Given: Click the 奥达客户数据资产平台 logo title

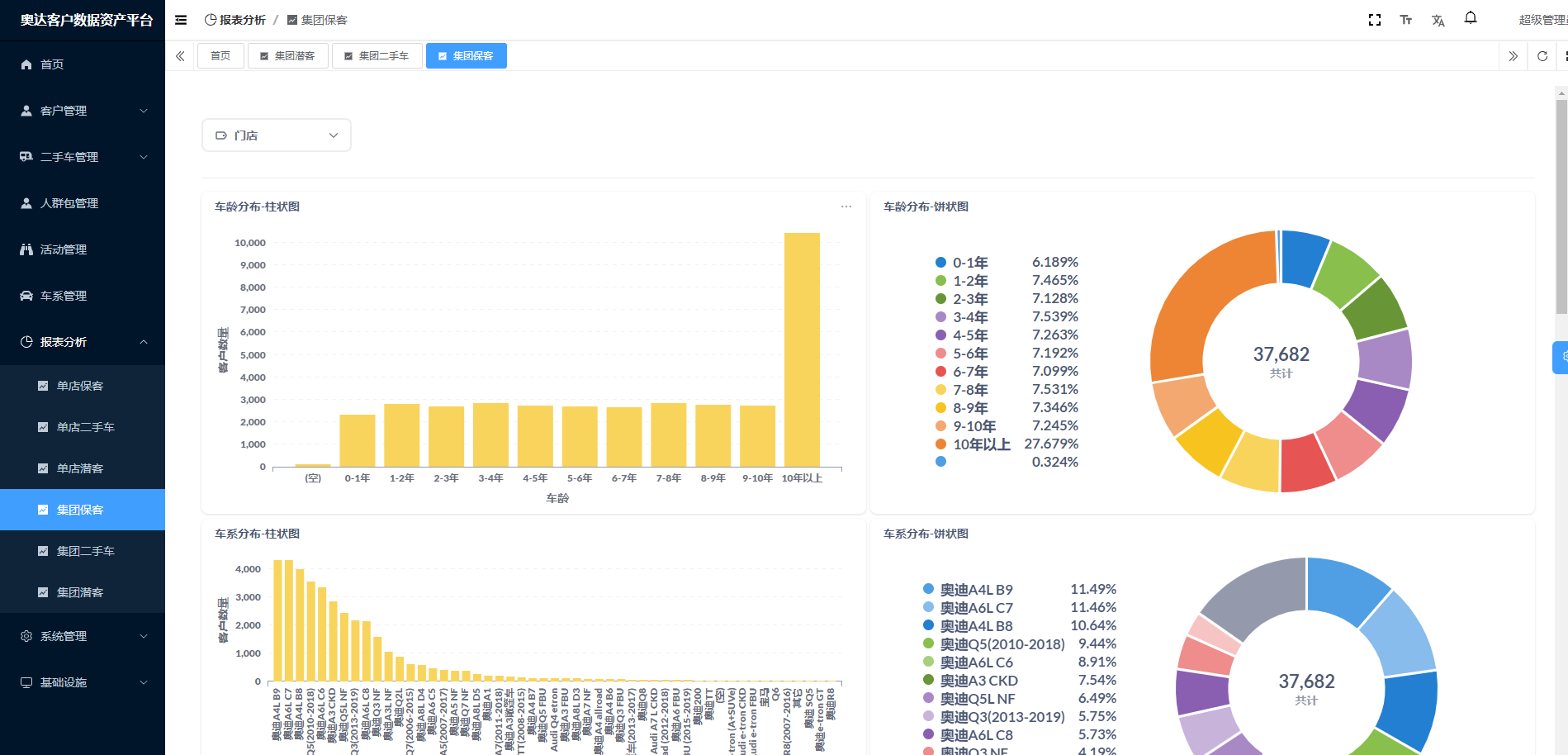Looking at the screenshot, I should tap(87, 20).
